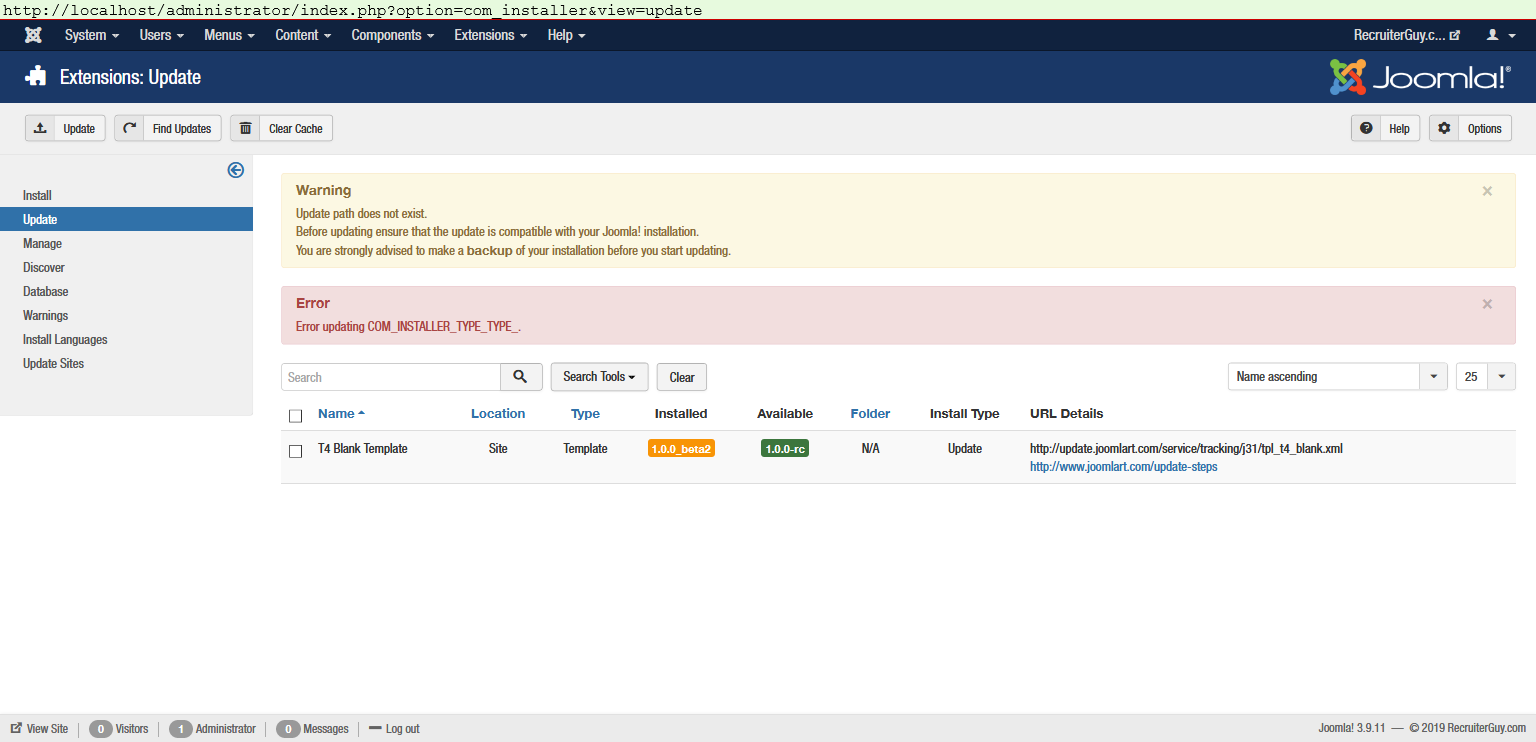Open the Help button

[1385, 128]
